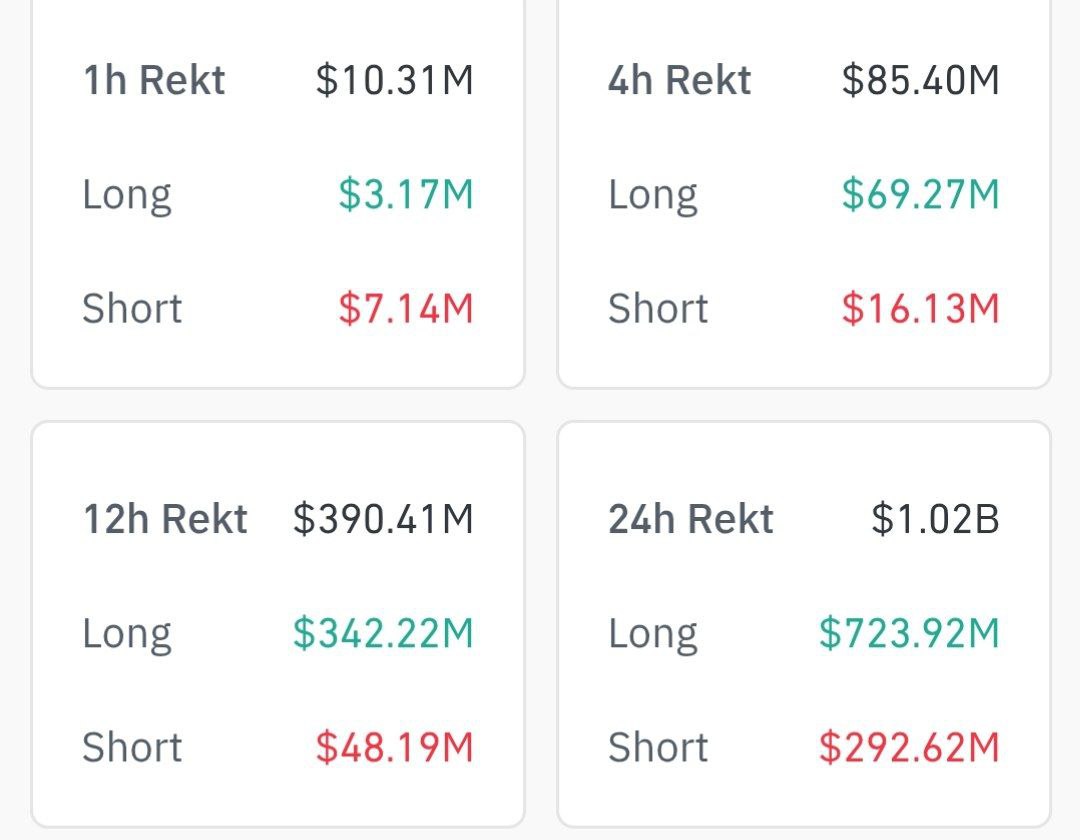Screen dimensions: 1080x840
Task: Select the $85.40M 4h total
Action: click(x=920, y=80)
